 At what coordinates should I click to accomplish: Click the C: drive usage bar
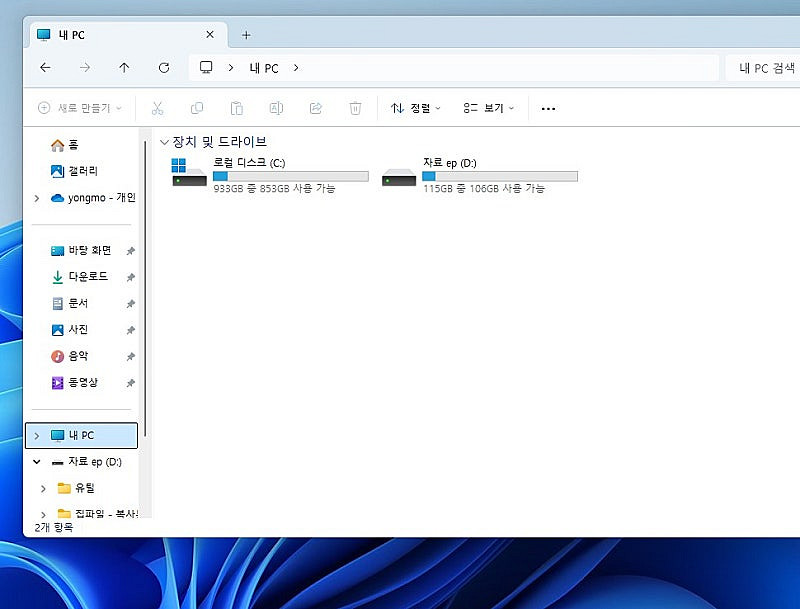(290, 176)
